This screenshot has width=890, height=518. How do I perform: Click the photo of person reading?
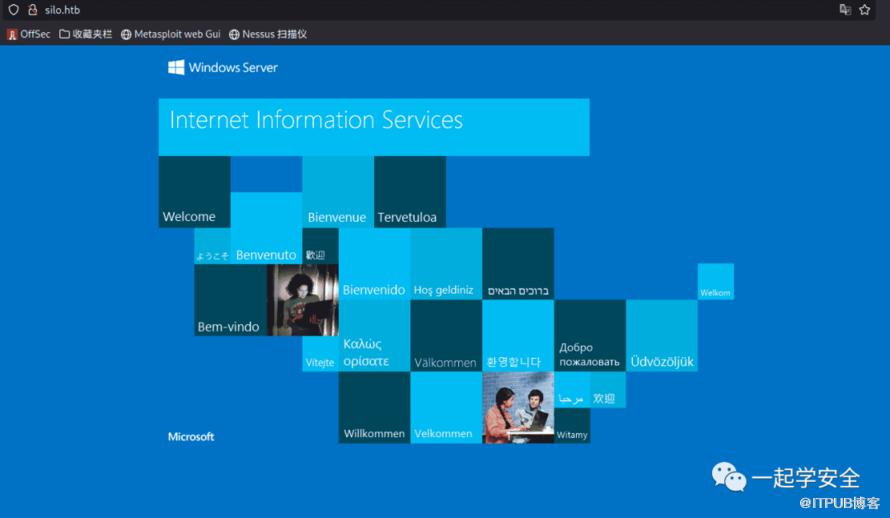pos(303,300)
